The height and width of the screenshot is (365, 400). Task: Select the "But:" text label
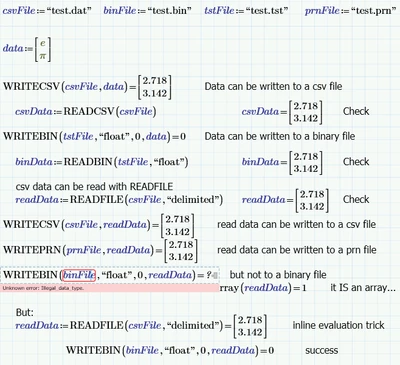click(x=25, y=312)
